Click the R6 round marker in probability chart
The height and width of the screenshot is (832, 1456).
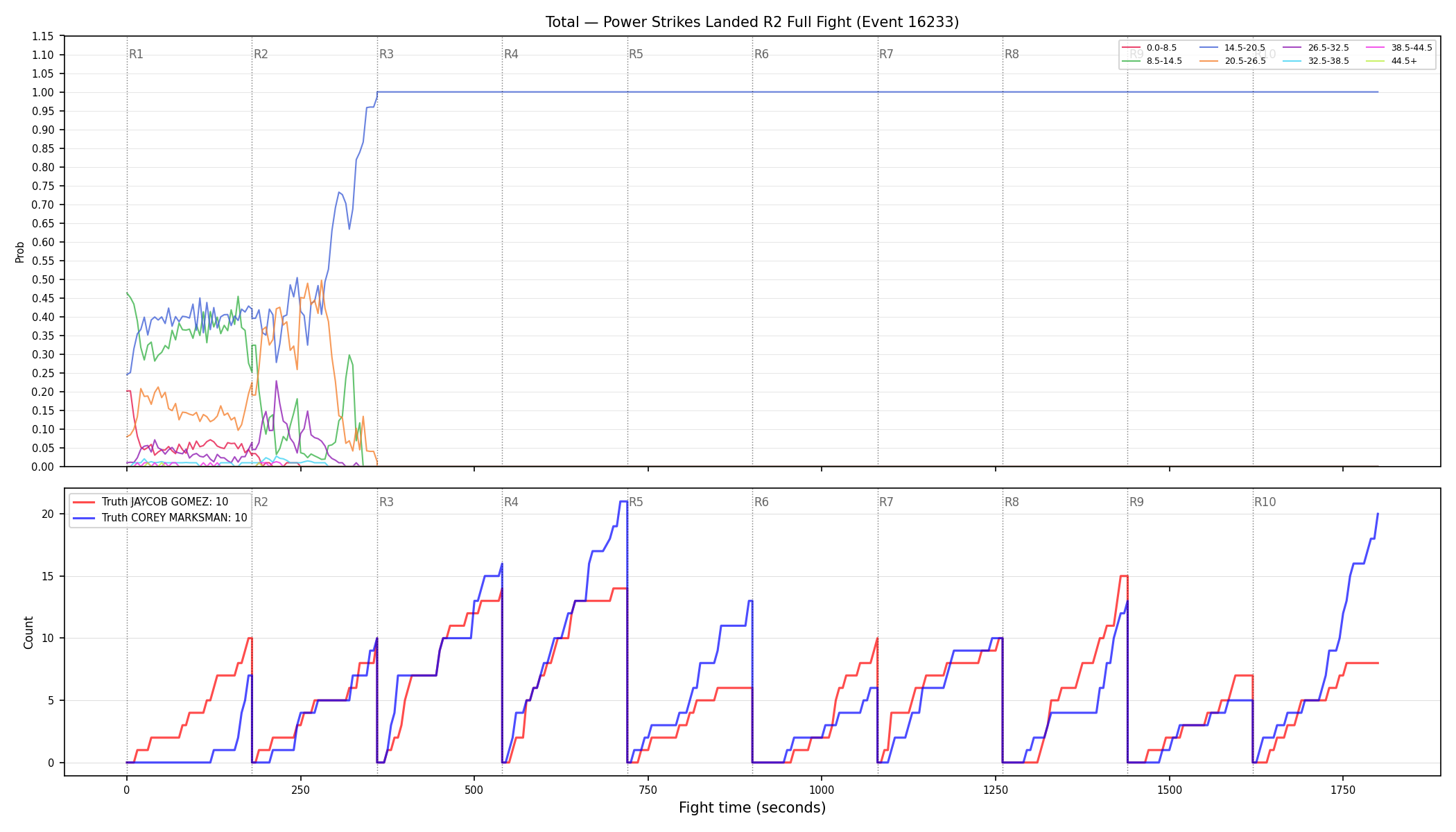(761, 54)
